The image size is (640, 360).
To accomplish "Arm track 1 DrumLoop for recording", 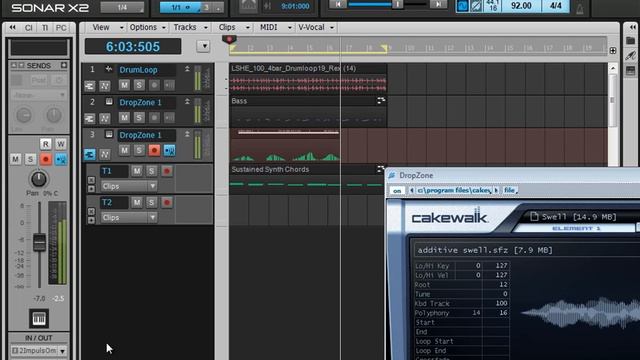I will (154, 85).
